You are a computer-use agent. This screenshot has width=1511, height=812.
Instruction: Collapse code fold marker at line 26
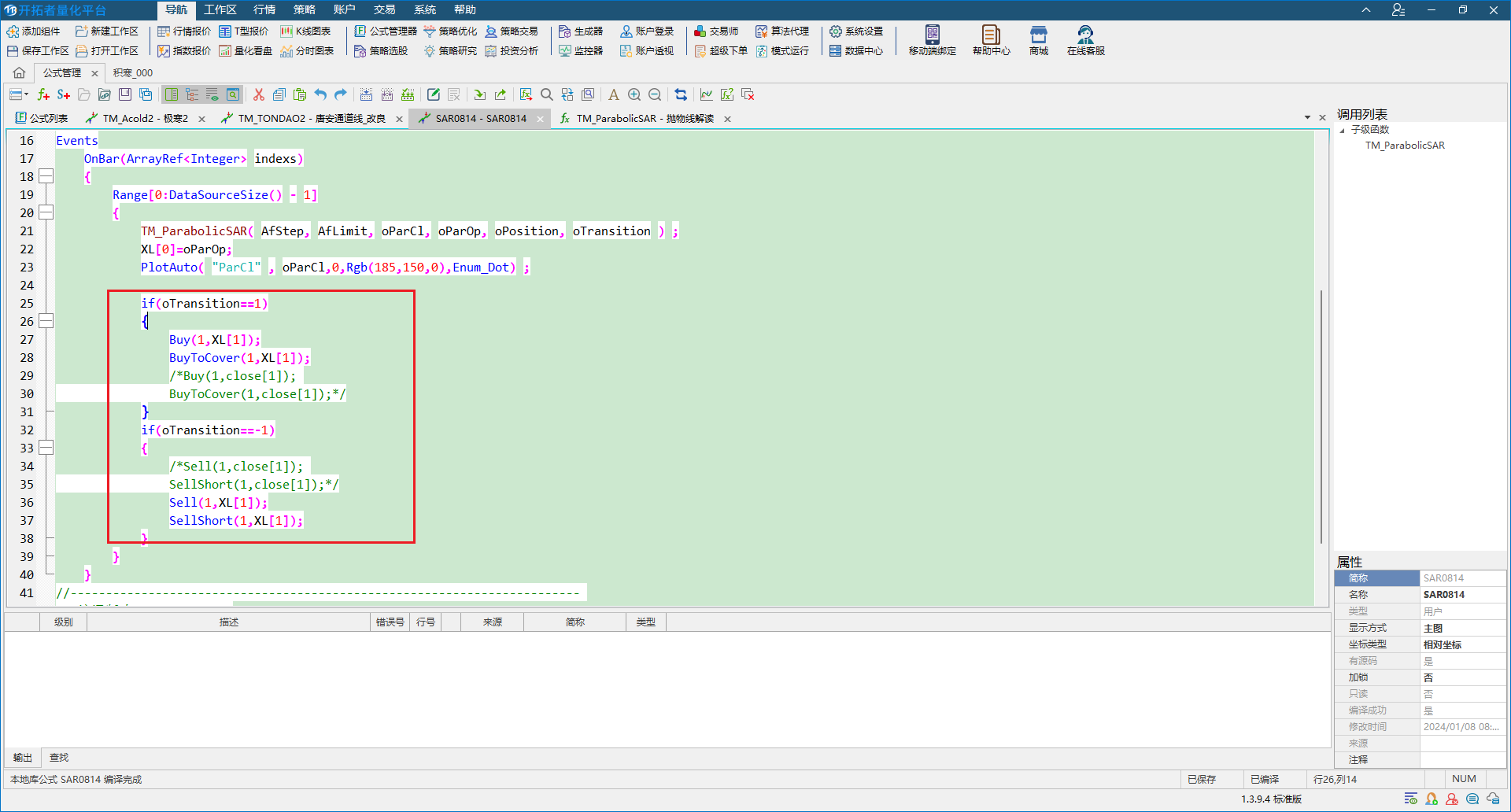click(x=46, y=321)
